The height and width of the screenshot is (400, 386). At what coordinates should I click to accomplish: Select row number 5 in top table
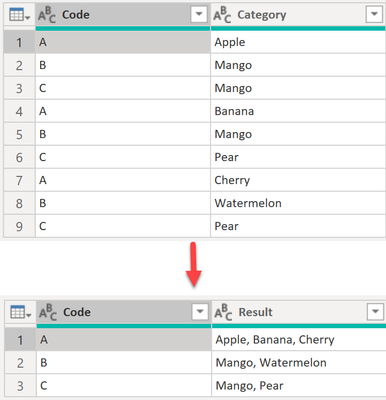point(19,134)
